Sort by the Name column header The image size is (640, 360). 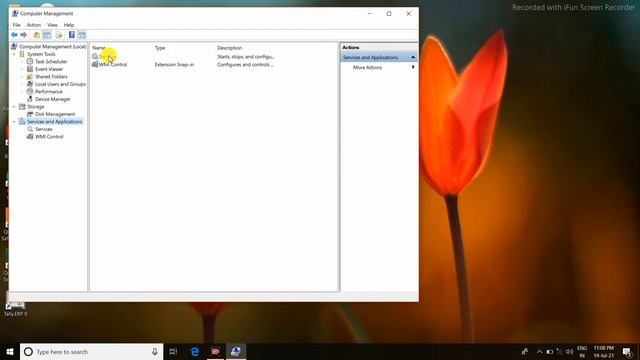99,48
